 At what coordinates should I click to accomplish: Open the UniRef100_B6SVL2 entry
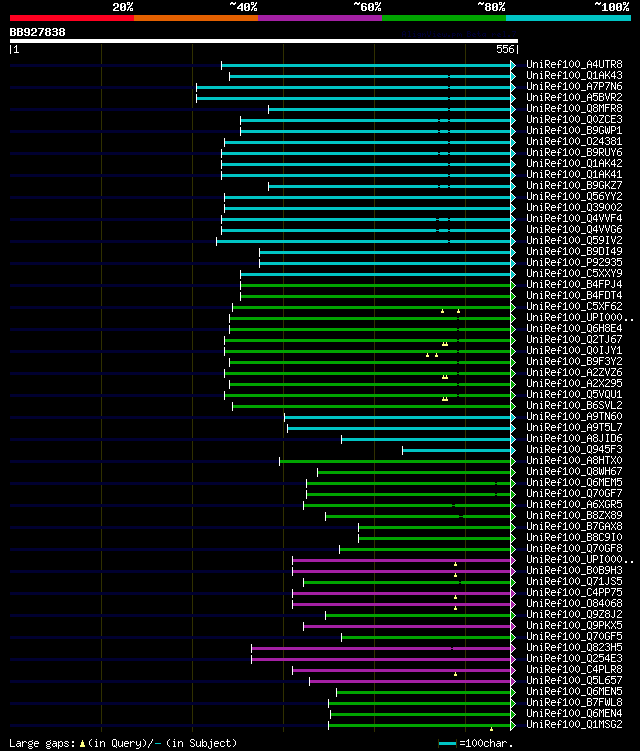[574, 406]
